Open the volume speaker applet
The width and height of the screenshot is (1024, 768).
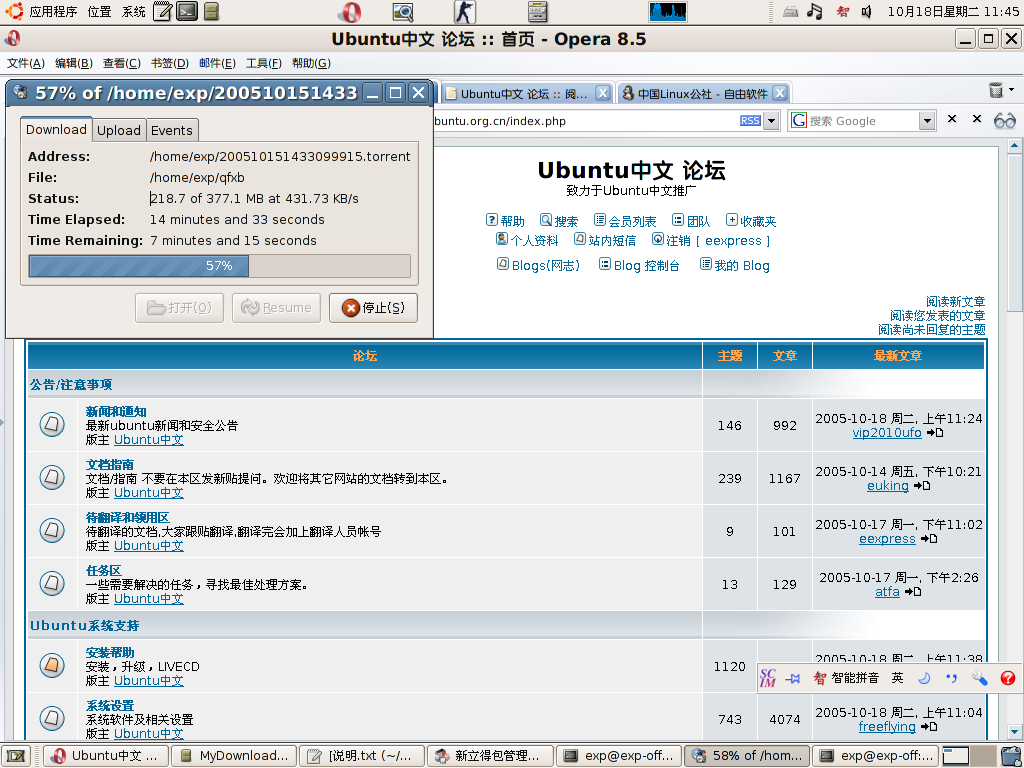(867, 11)
